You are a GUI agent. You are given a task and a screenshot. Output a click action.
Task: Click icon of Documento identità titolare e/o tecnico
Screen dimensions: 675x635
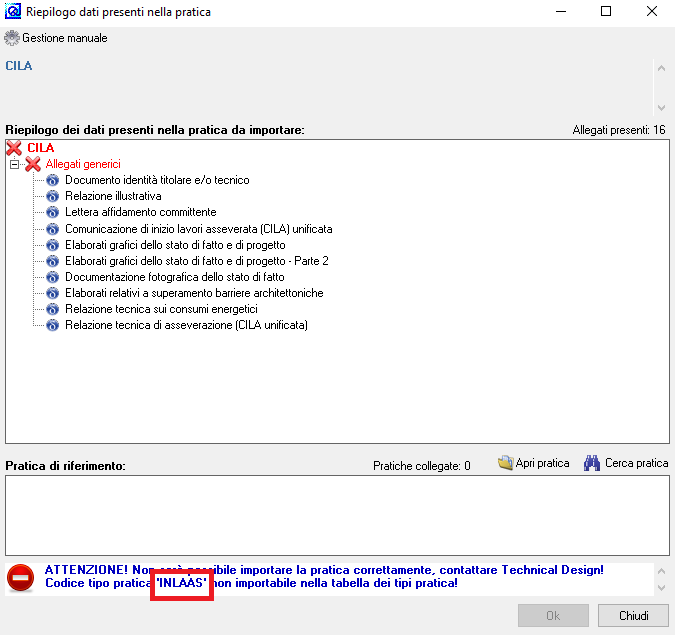pyautogui.click(x=53, y=180)
